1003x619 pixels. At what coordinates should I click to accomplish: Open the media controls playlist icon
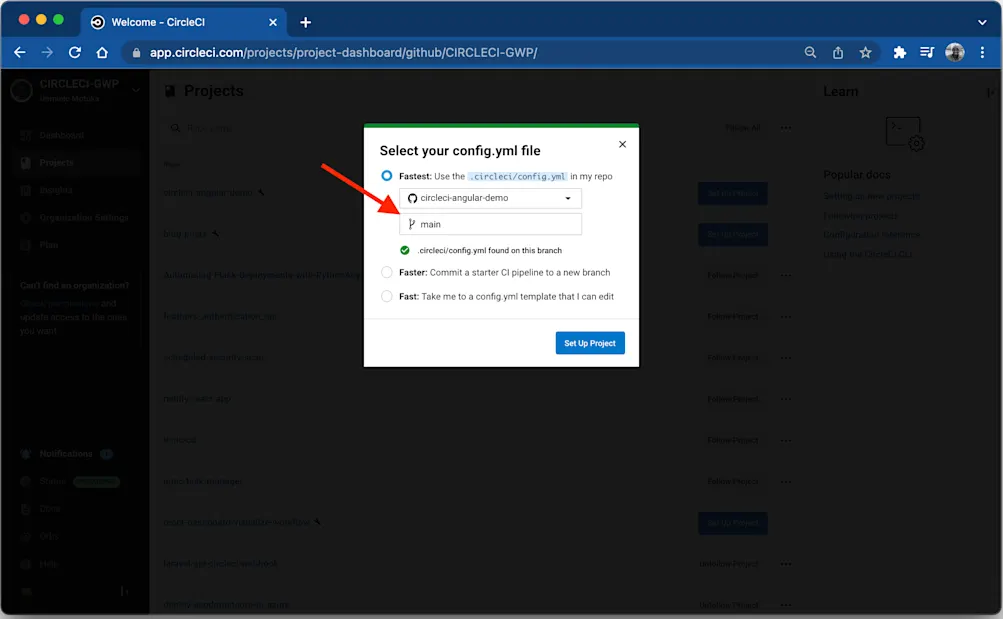(927, 52)
